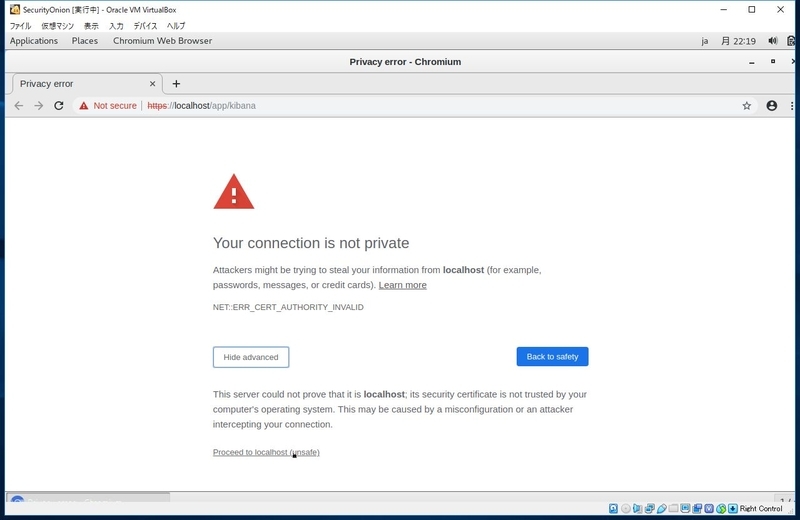Click the VirtualBox hard disk status icon
Screen dimensions: 800x520
[x=613, y=508]
